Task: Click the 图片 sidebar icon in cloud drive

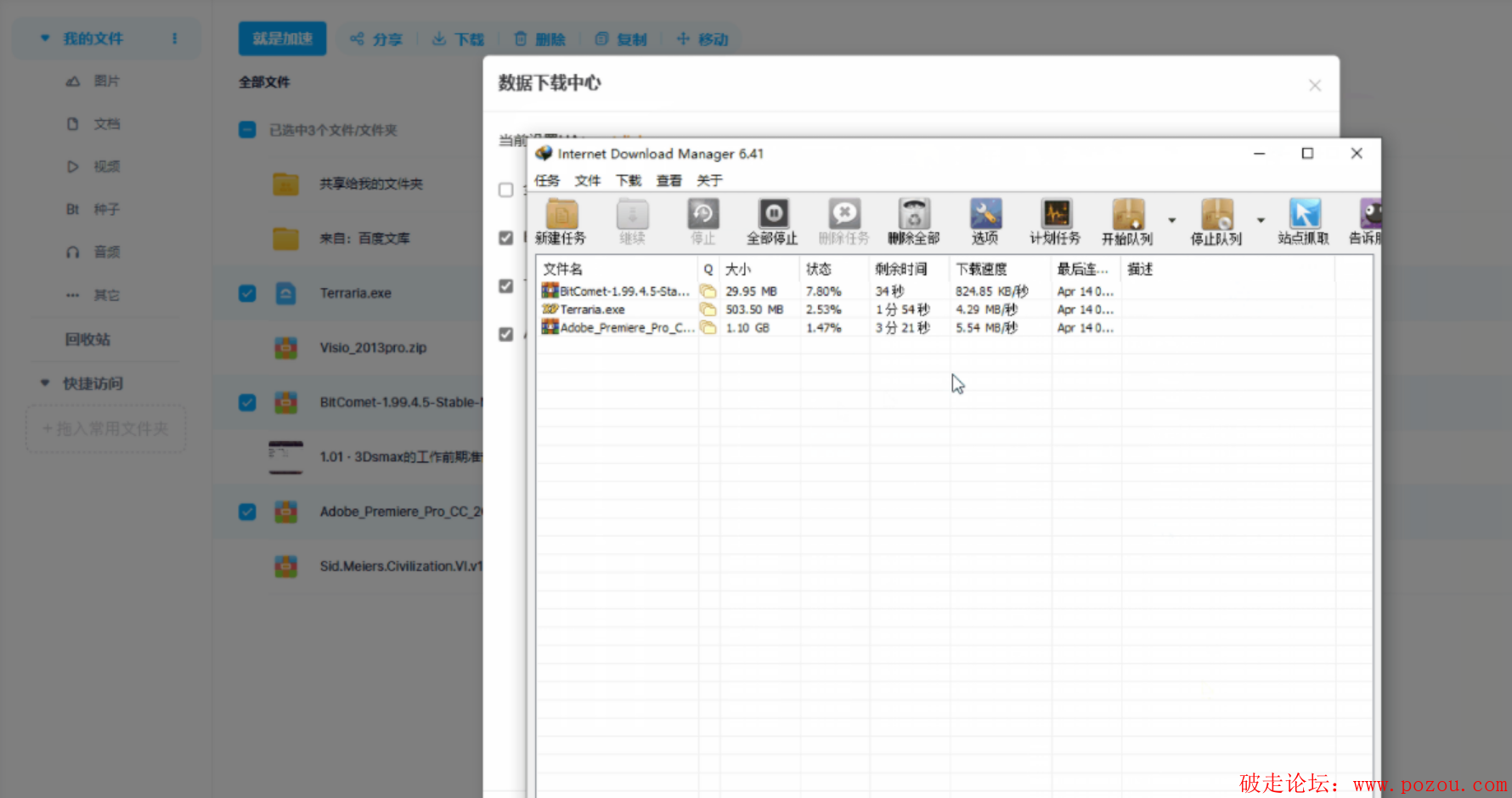Action: tap(73, 82)
